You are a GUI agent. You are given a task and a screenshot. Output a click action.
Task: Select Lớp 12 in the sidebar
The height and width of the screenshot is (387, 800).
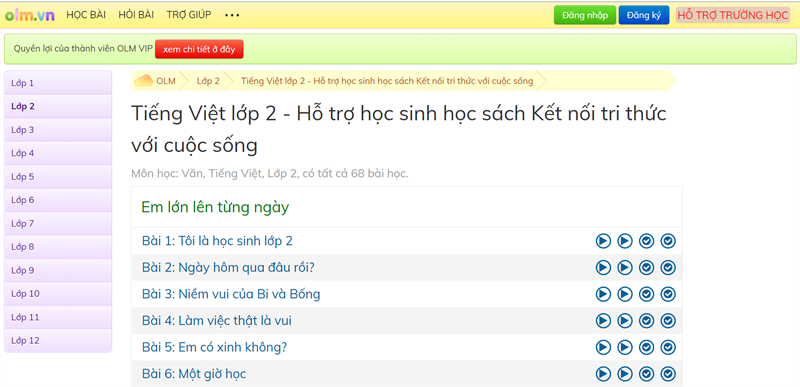[58, 341]
